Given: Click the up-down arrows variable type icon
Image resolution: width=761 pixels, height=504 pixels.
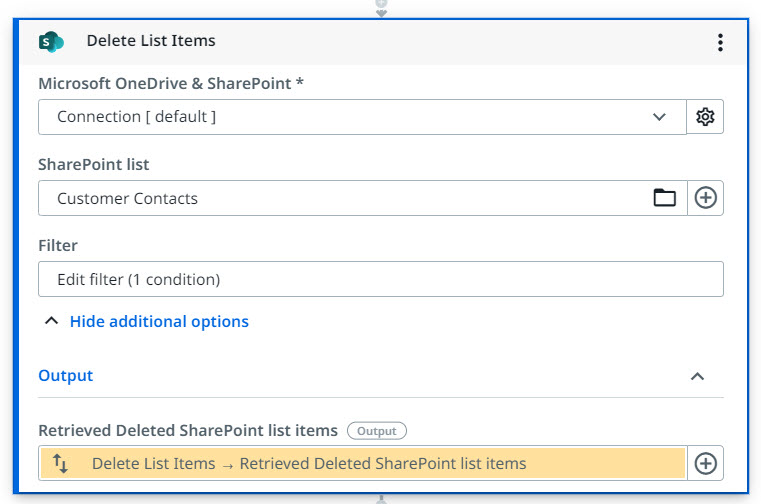Looking at the screenshot, I should pyautogui.click(x=60, y=463).
